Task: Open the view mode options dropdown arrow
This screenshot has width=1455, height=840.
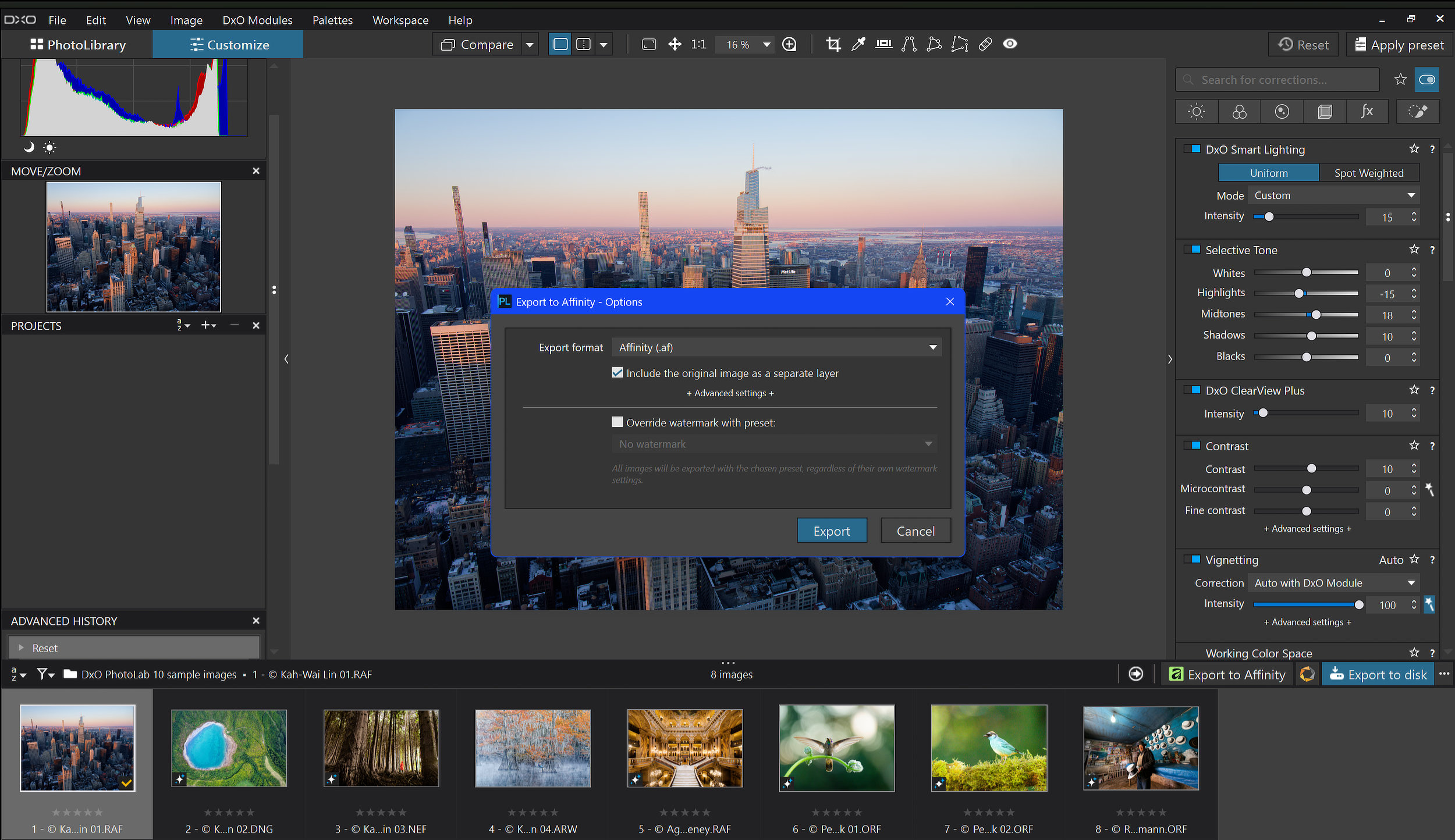Action: pos(604,44)
